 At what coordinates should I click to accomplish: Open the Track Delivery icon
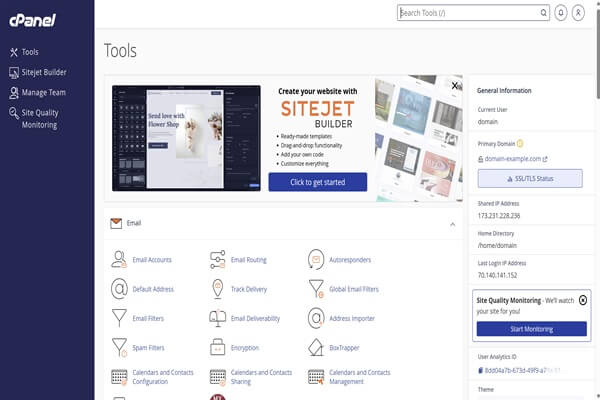217,289
